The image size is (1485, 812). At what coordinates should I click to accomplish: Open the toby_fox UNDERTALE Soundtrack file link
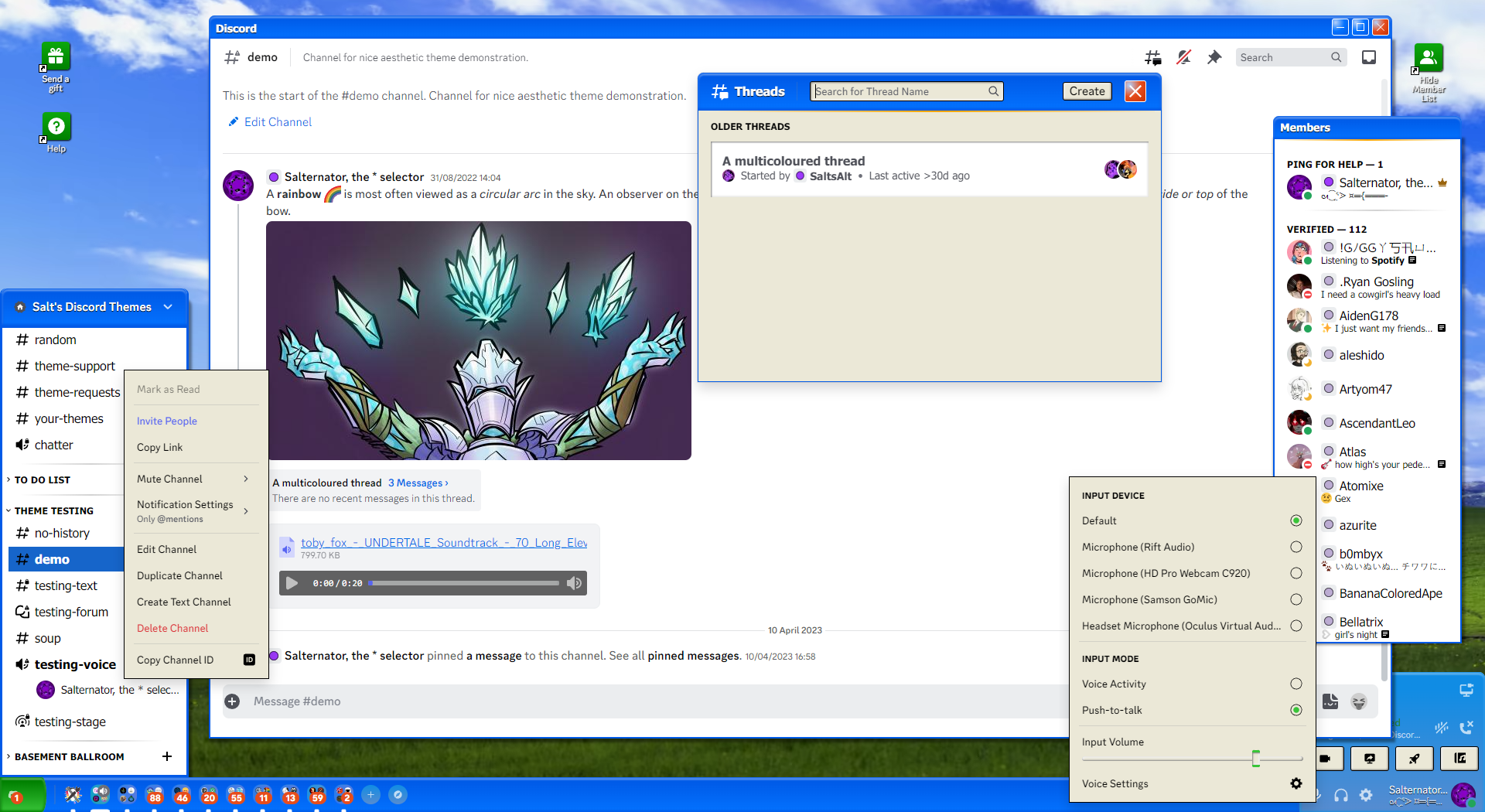pos(444,542)
